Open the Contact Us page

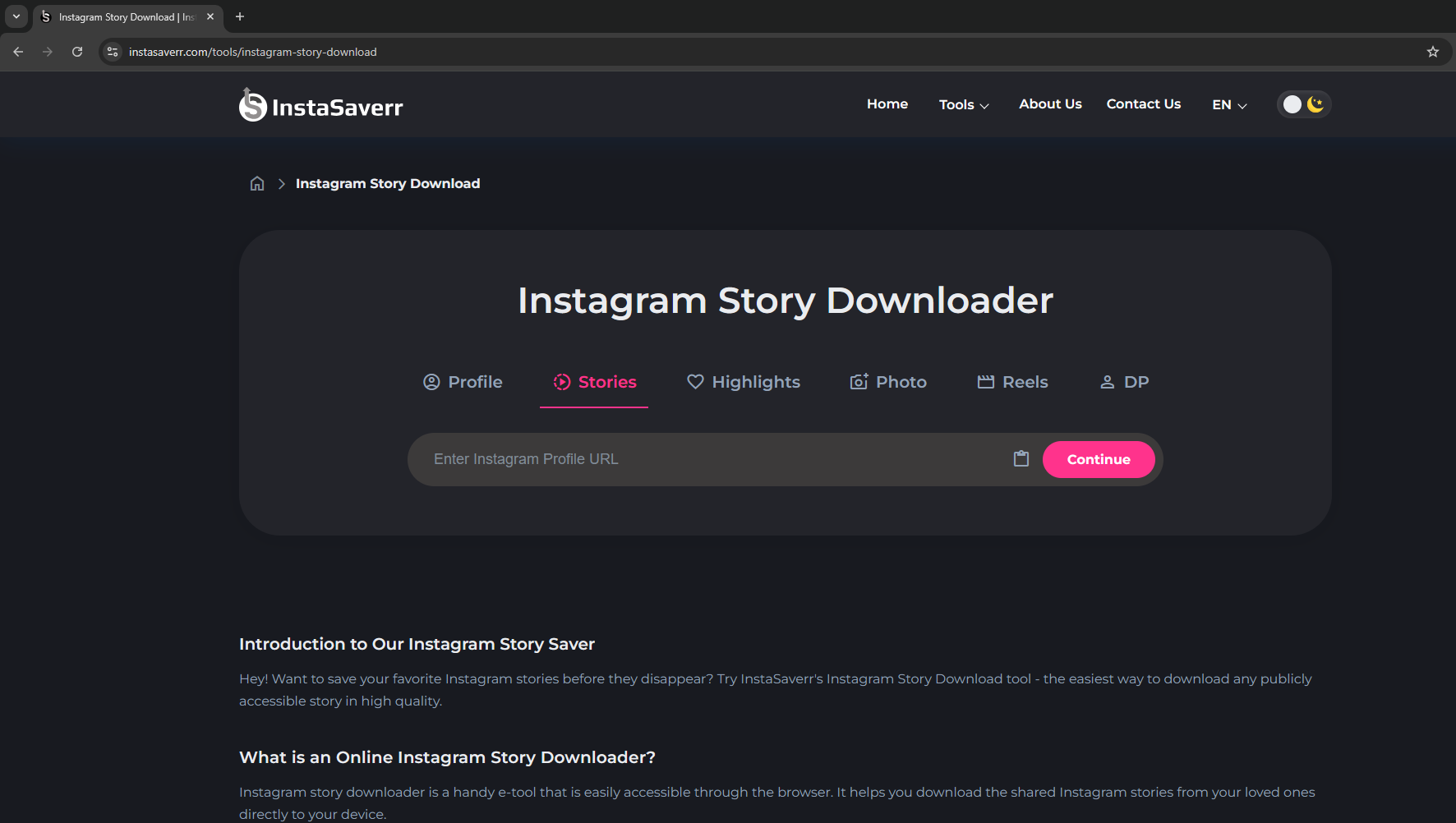1143,103
